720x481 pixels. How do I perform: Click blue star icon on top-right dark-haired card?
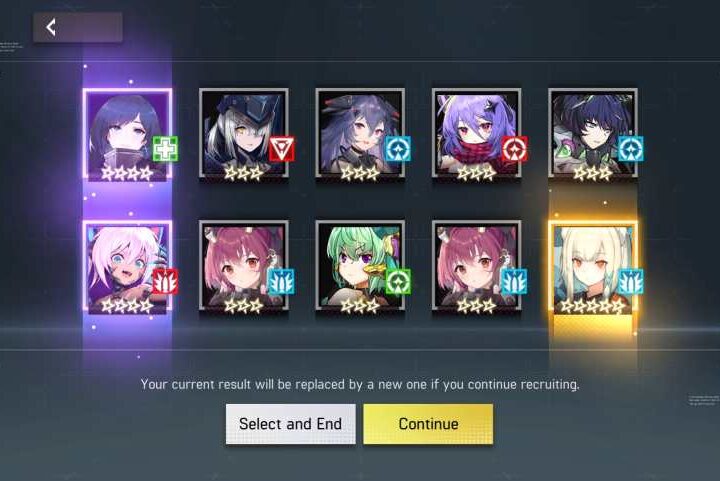pos(630,149)
